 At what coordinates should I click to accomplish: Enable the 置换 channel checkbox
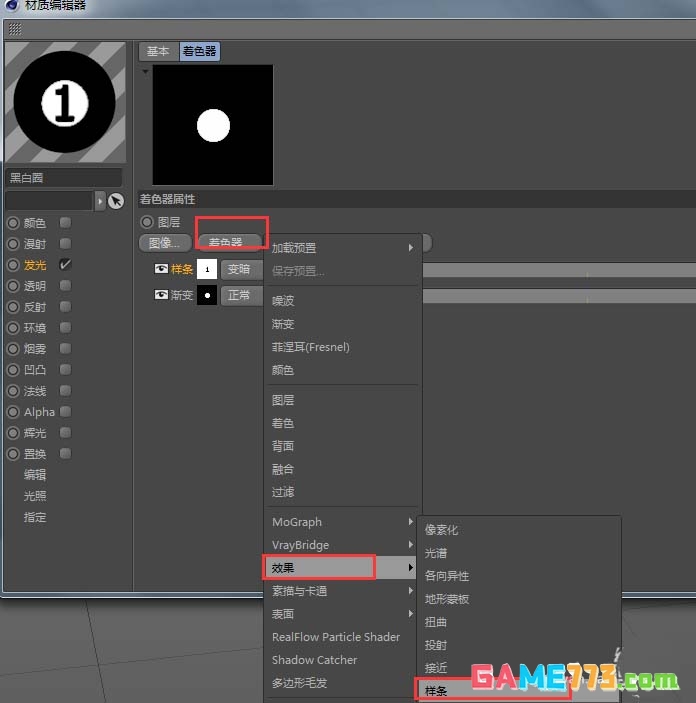[x=65, y=454]
